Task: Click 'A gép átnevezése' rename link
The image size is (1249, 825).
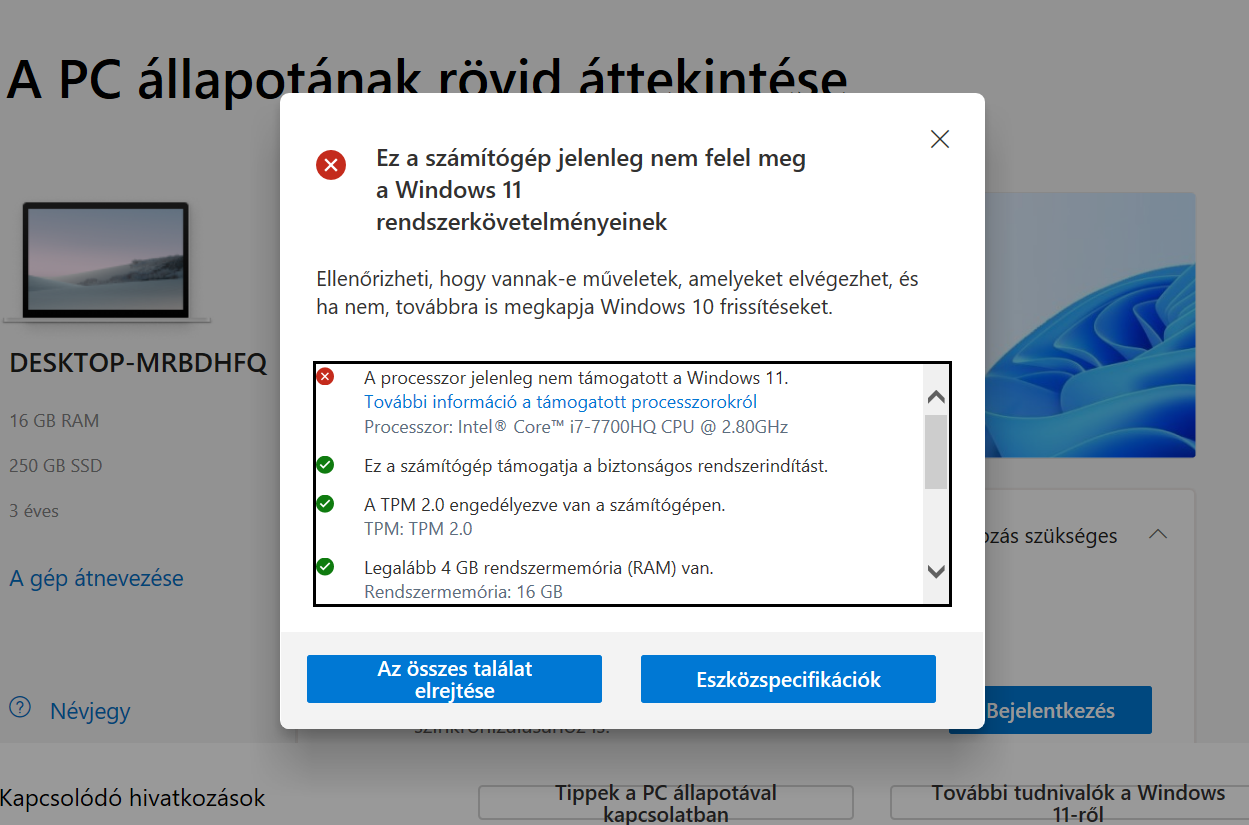Action: (x=96, y=578)
